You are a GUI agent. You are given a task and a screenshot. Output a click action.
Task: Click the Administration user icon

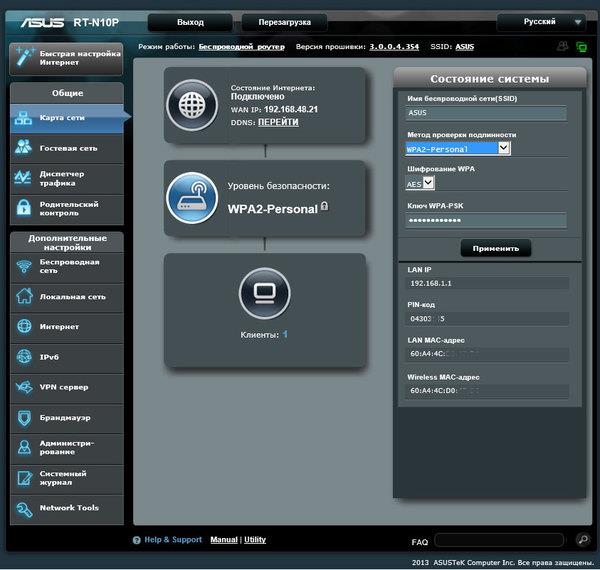click(x=24, y=447)
